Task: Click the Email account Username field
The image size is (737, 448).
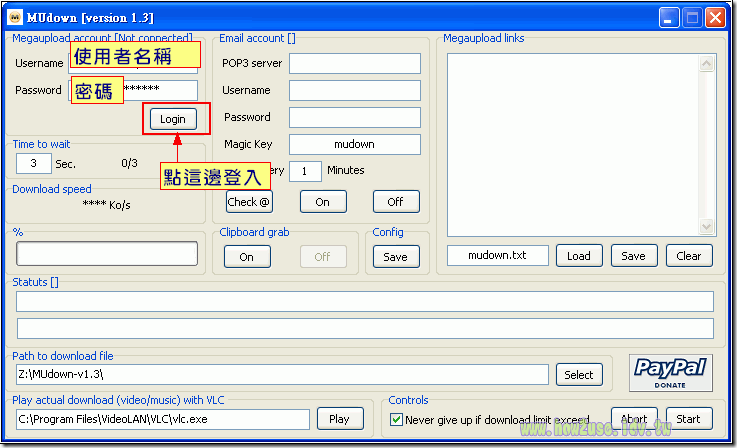Action: click(354, 90)
